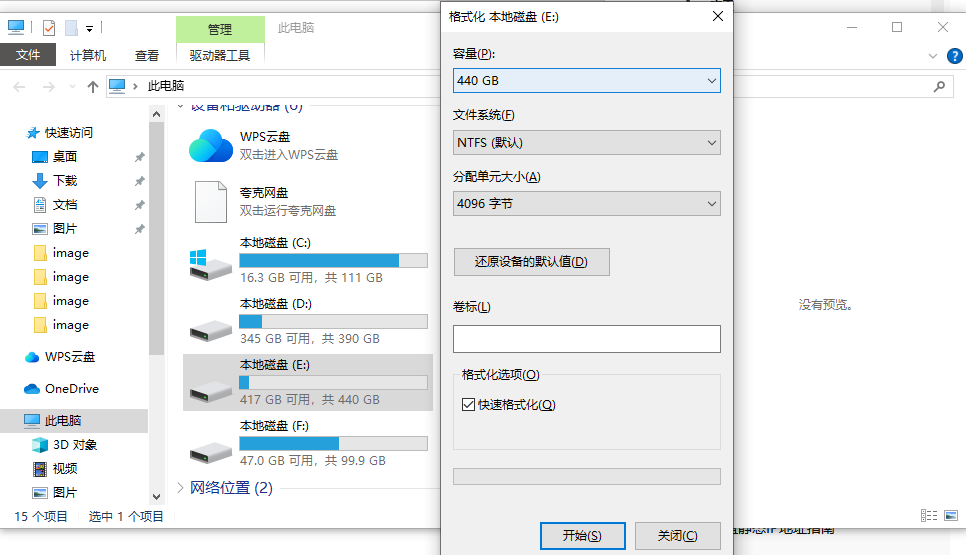
Task: Open the 文件系统 NTFS dropdown
Action: coord(586,142)
